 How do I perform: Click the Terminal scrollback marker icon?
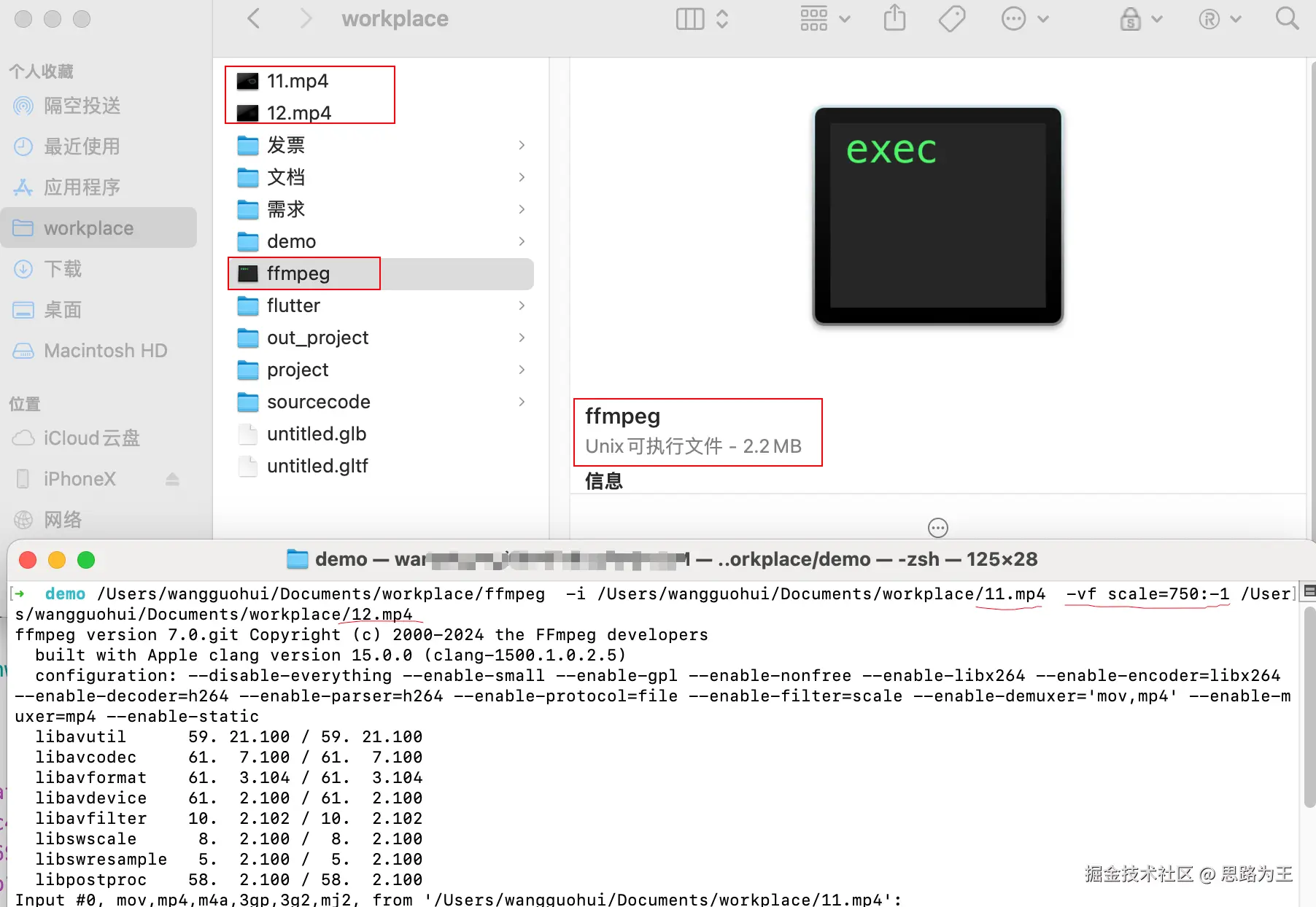(x=1309, y=591)
